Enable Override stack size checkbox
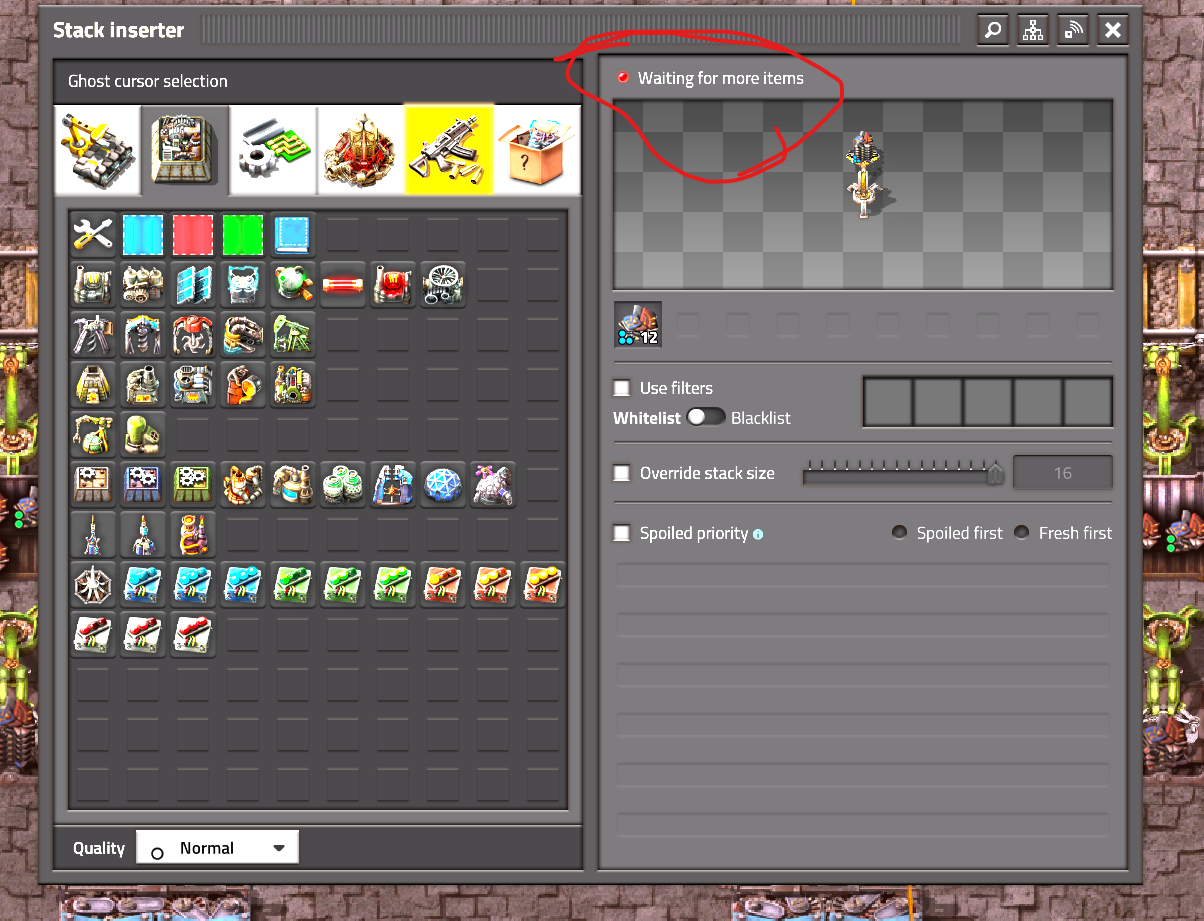This screenshot has height=921, width=1204. tap(622, 473)
